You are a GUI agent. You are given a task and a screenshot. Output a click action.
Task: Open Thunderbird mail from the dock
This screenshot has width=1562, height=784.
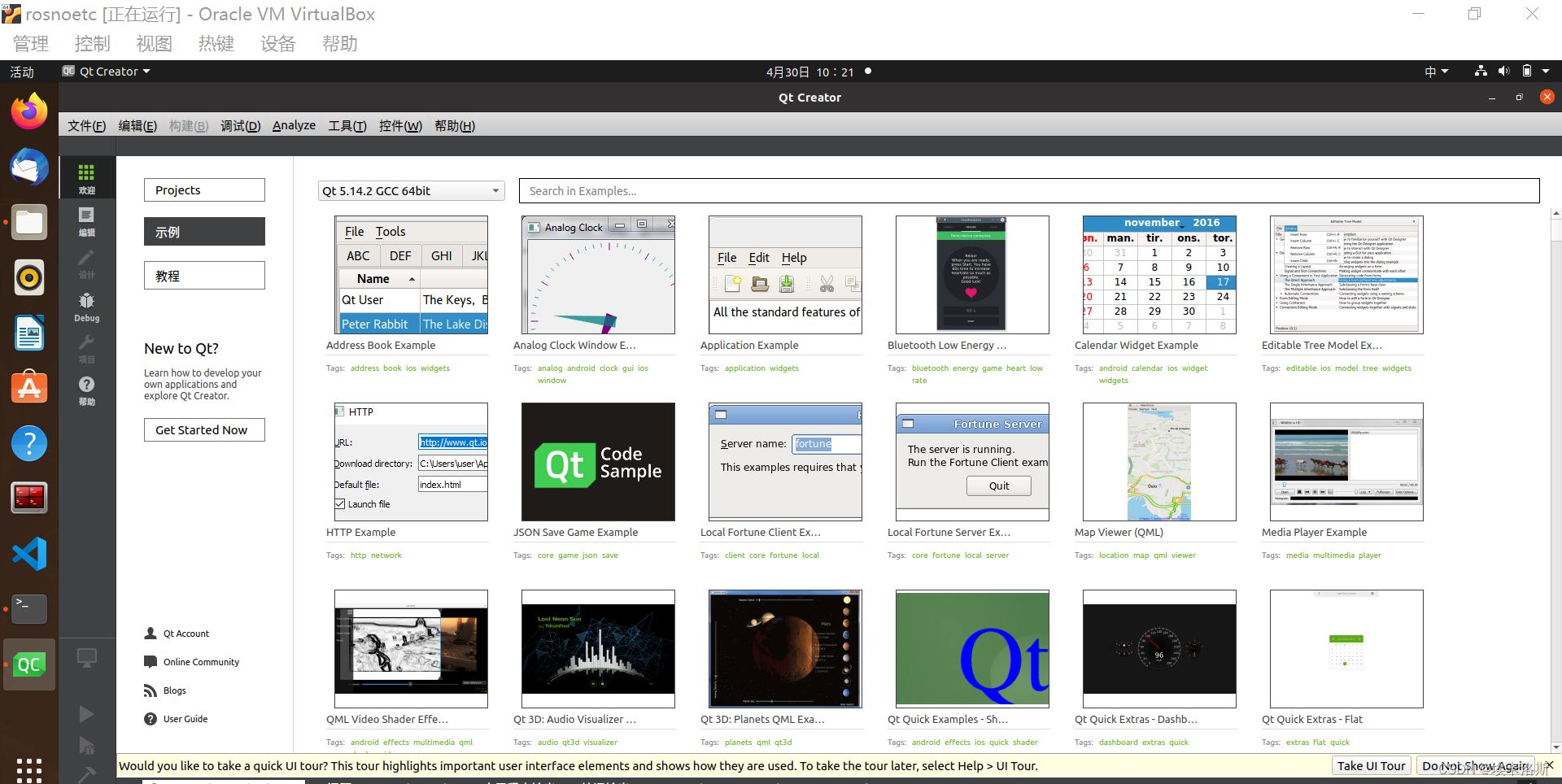[29, 167]
